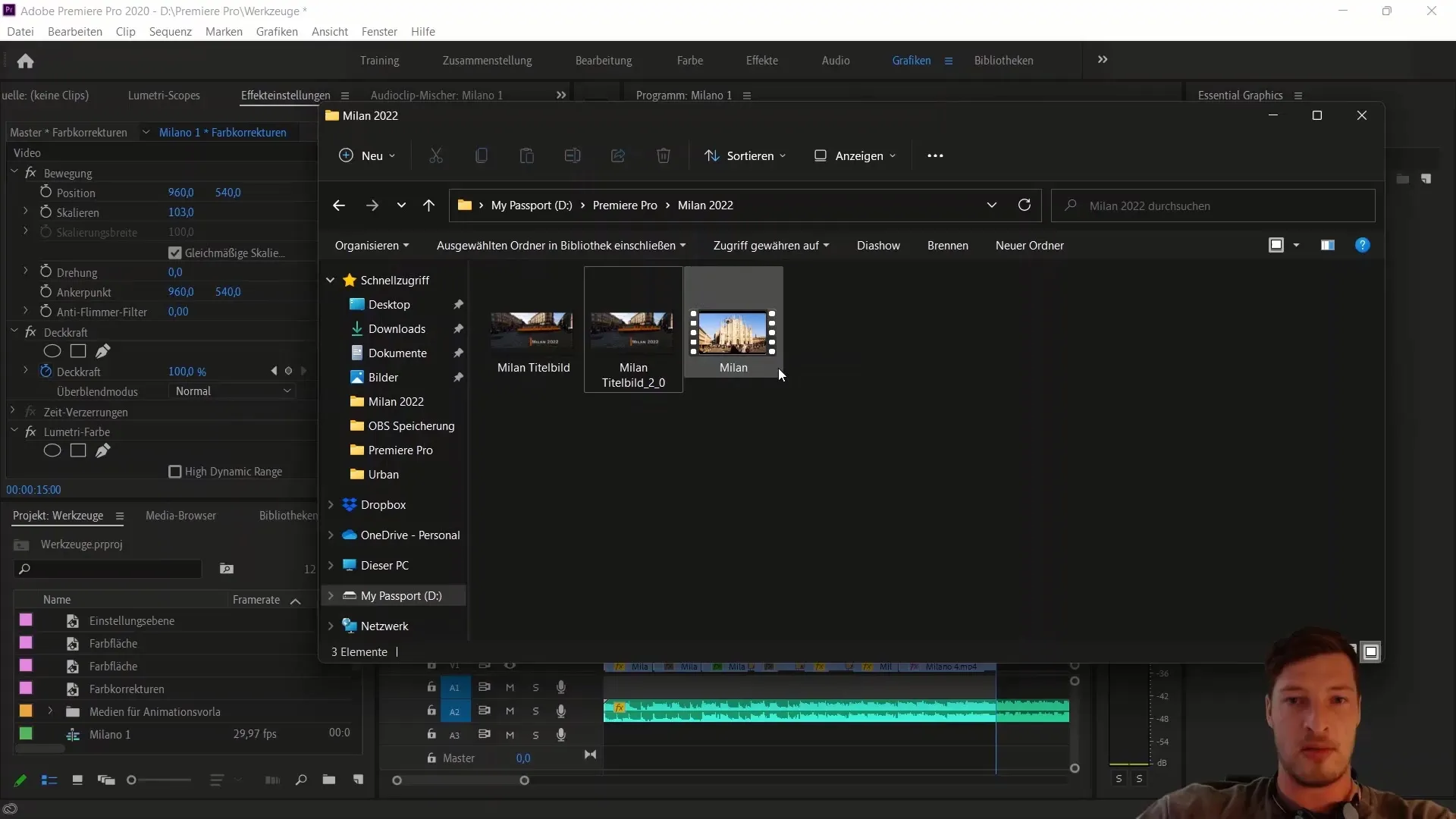Image resolution: width=1456 pixels, height=819 pixels.
Task: Click the project panel search field
Action: pos(108,569)
